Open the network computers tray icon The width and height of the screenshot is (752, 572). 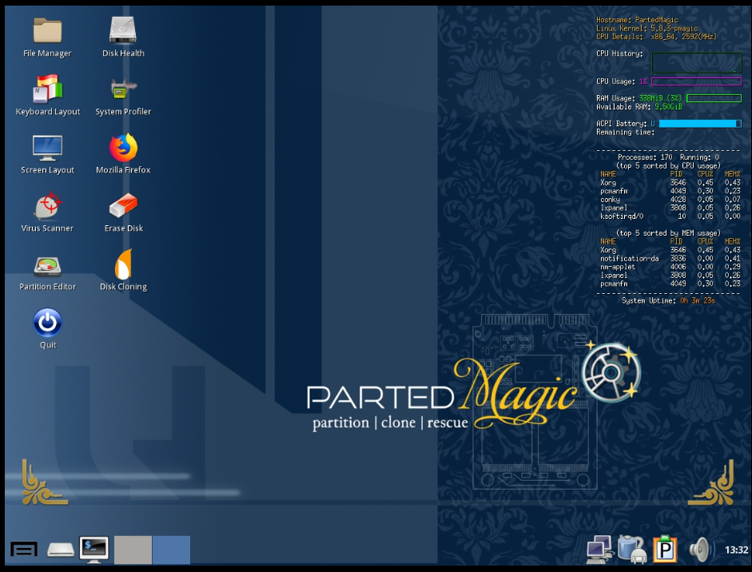tap(599, 549)
